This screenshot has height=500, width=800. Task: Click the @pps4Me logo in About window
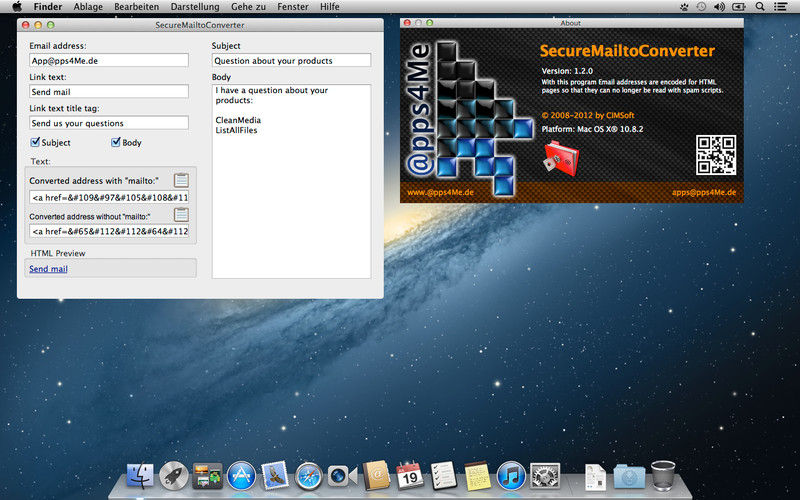[468, 116]
